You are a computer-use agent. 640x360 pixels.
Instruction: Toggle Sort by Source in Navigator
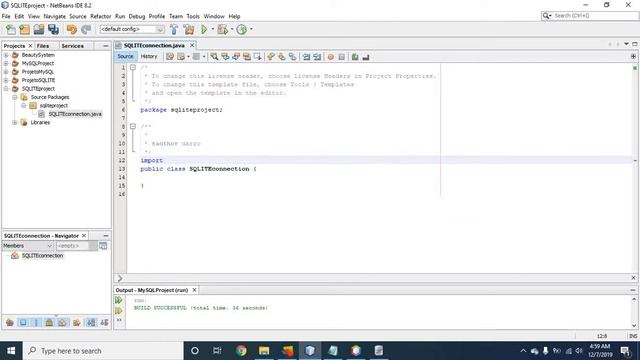[x=104, y=323]
